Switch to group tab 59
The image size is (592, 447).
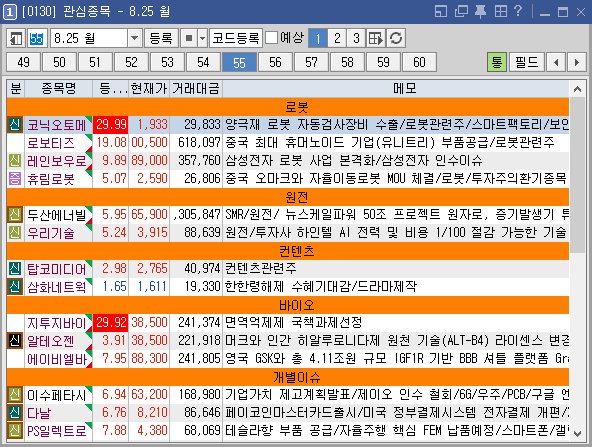point(383,62)
